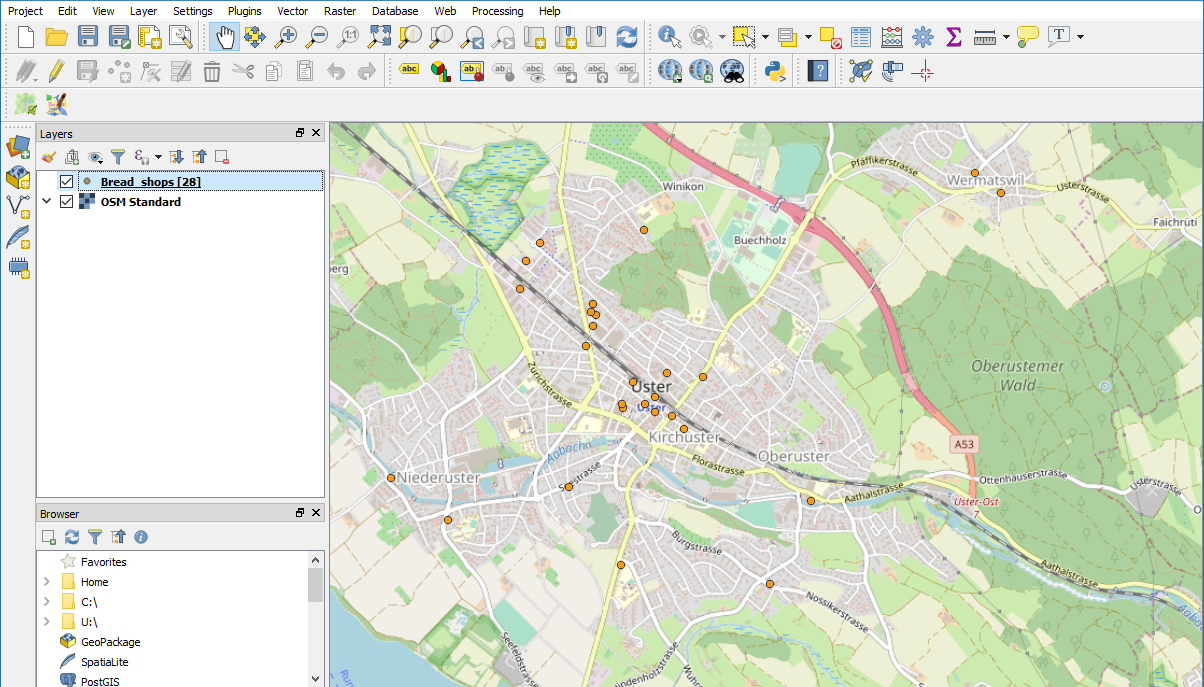Click Zoom Full Extent icon

(x=381, y=36)
